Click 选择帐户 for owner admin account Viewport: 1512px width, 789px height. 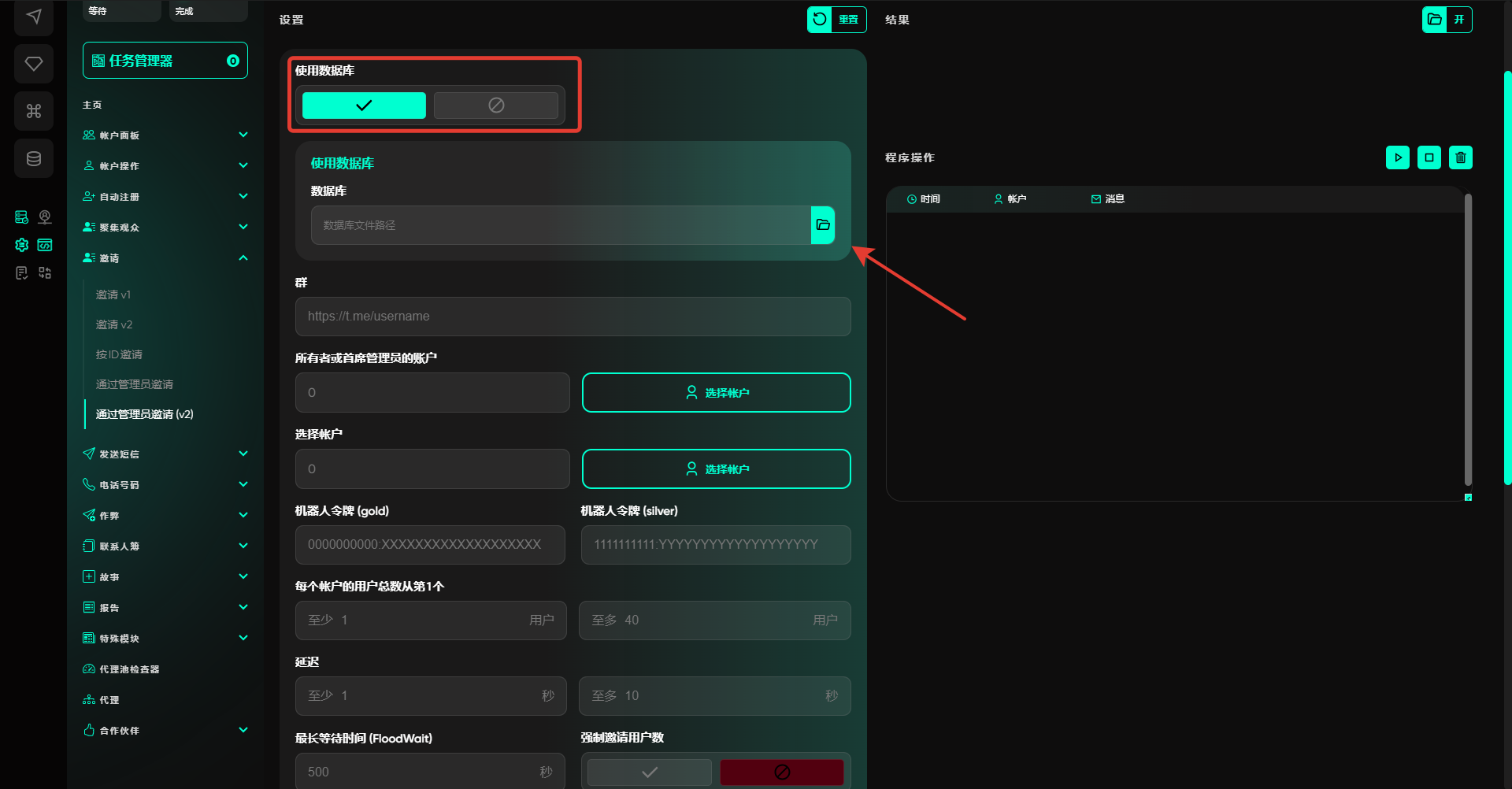click(x=716, y=392)
